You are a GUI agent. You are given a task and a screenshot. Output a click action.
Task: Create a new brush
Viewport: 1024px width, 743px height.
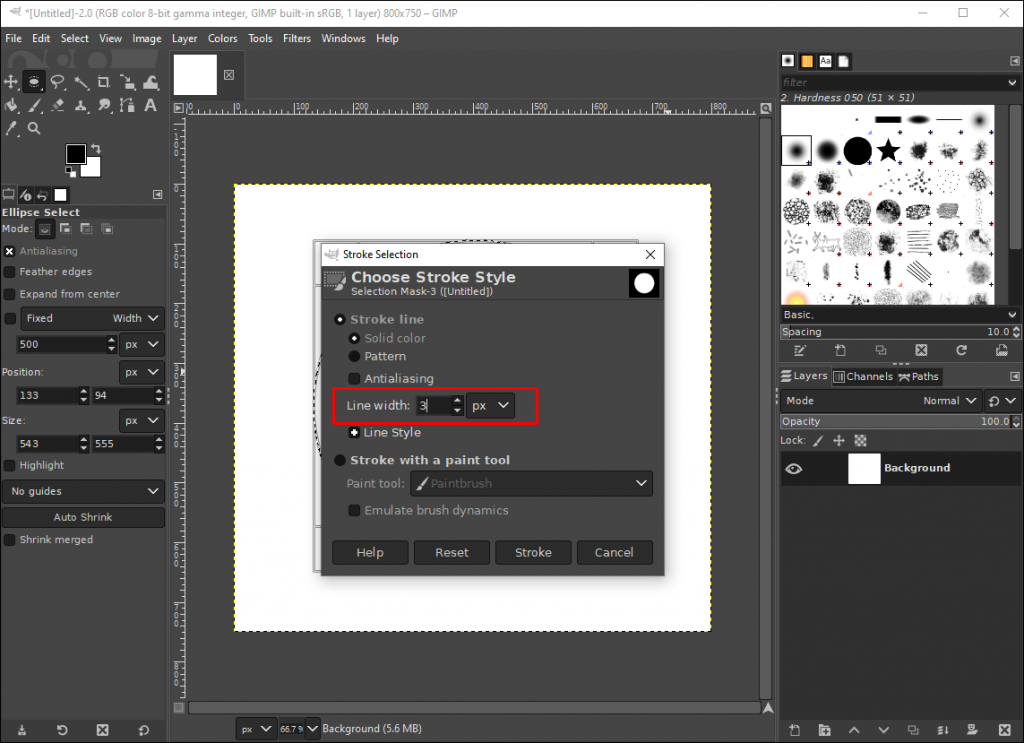click(x=840, y=350)
